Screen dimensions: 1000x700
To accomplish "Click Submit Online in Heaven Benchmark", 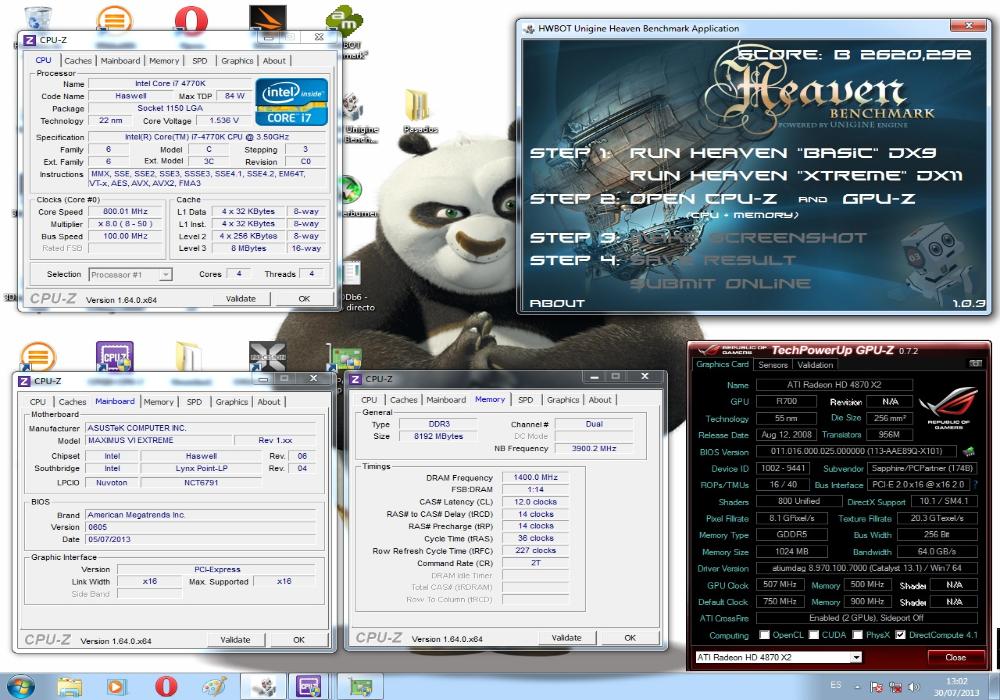I will [x=720, y=284].
